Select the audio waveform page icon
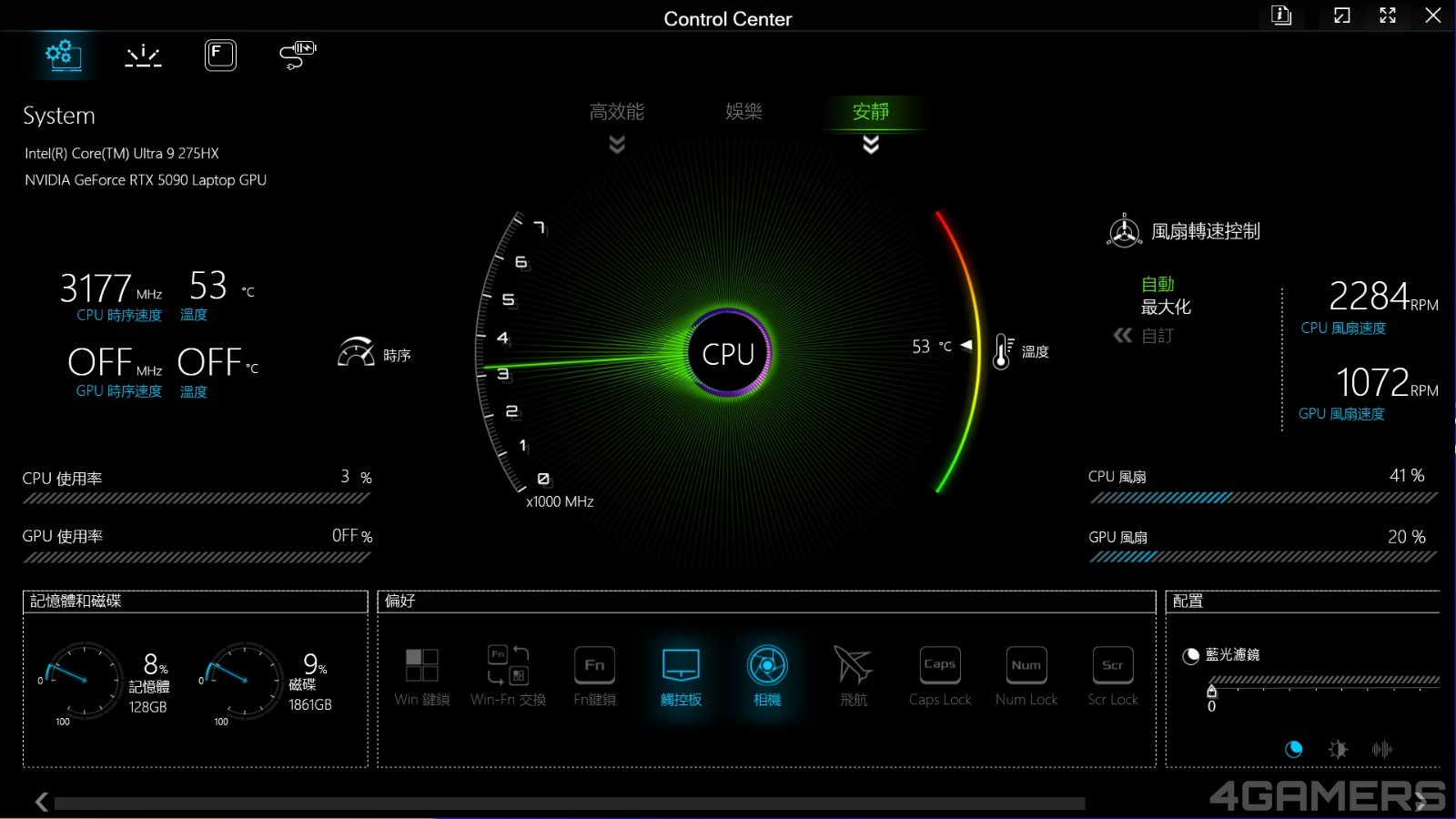The image size is (1456, 819). coord(1381,750)
